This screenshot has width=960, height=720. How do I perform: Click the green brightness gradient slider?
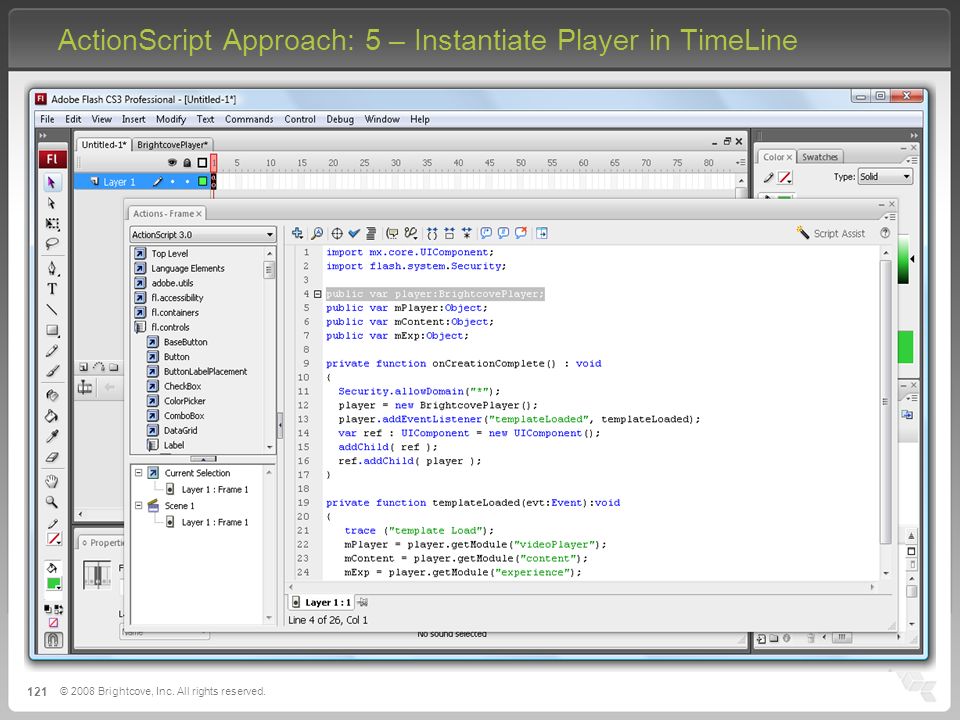[x=903, y=260]
